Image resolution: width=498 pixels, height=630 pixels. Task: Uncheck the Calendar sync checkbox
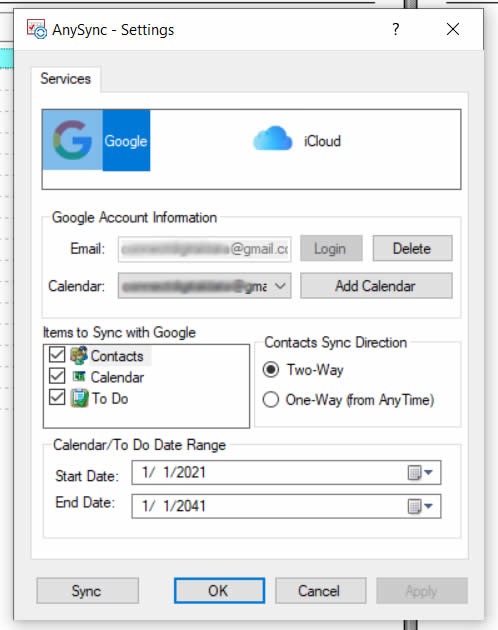(x=57, y=376)
